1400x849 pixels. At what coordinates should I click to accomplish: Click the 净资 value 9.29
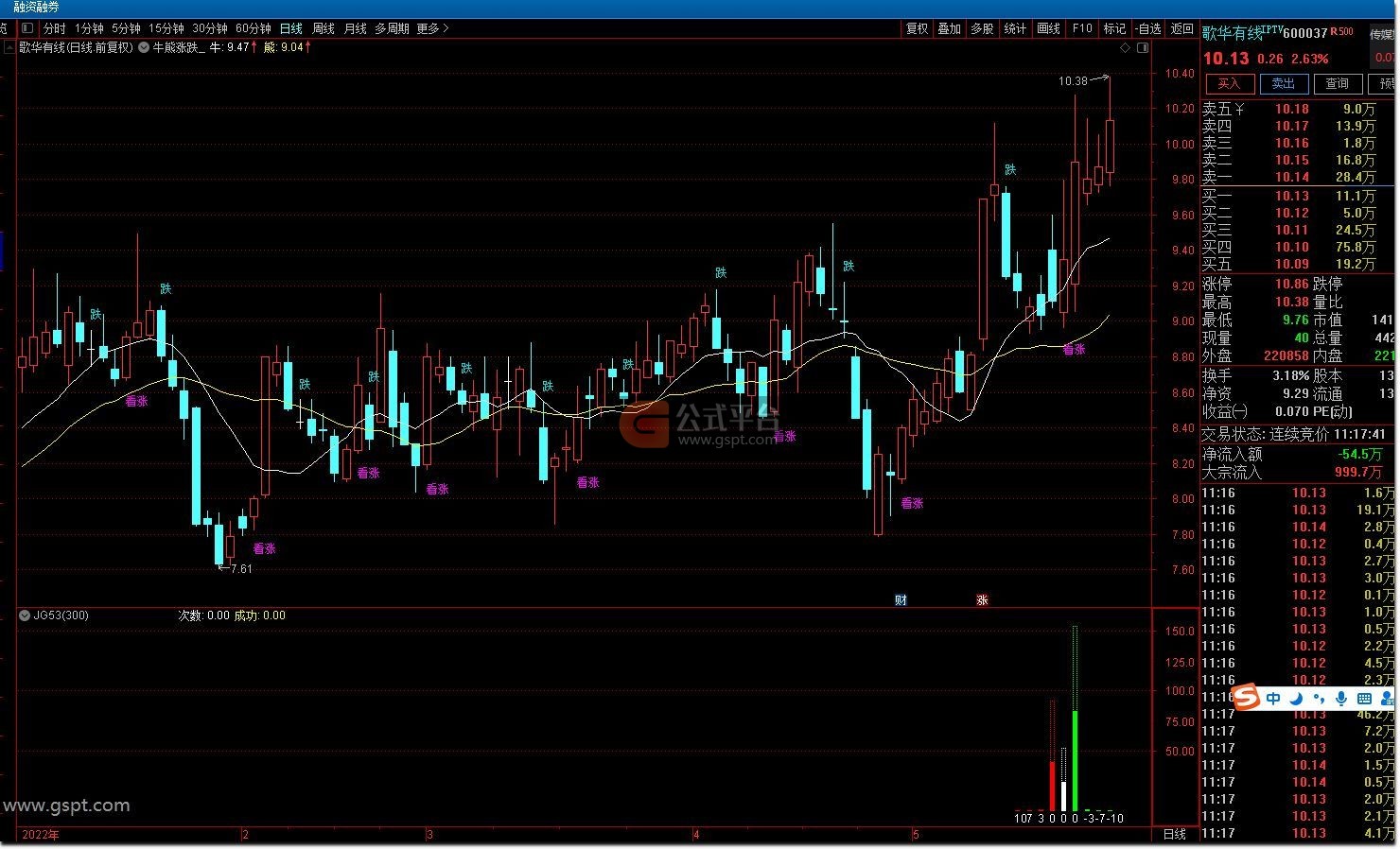pyautogui.click(x=1296, y=393)
